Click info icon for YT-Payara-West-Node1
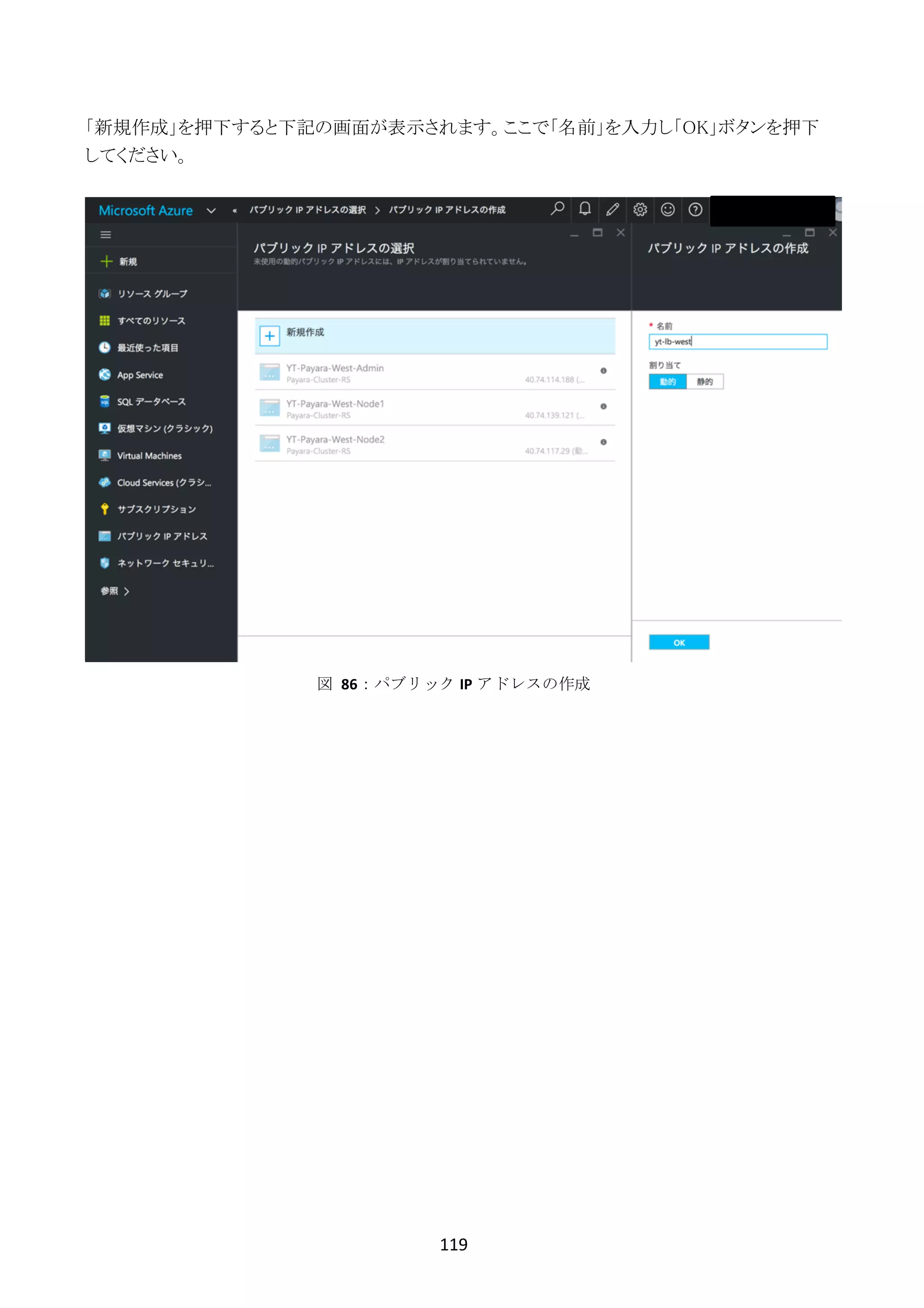This screenshot has height=1308, width=924. click(x=604, y=407)
